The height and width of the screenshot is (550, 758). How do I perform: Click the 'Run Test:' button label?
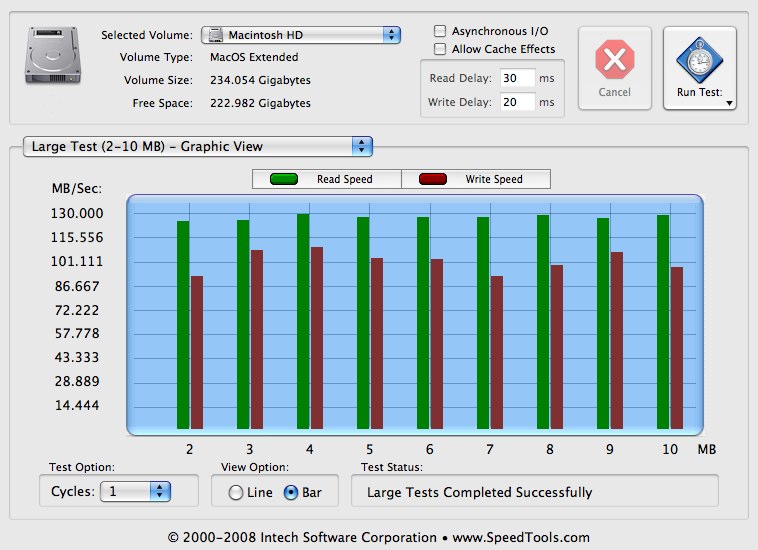coord(700,92)
